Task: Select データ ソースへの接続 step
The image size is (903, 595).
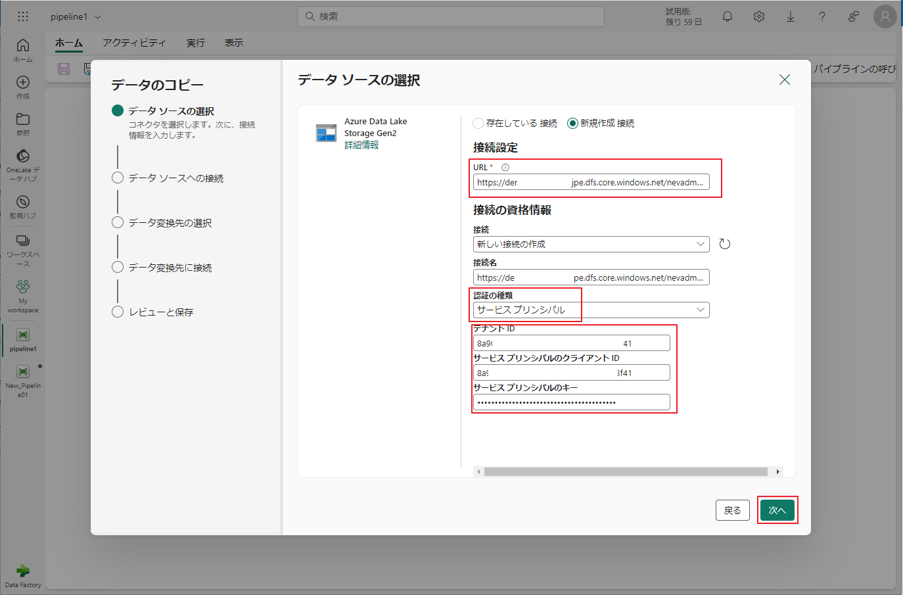Action: (x=168, y=178)
